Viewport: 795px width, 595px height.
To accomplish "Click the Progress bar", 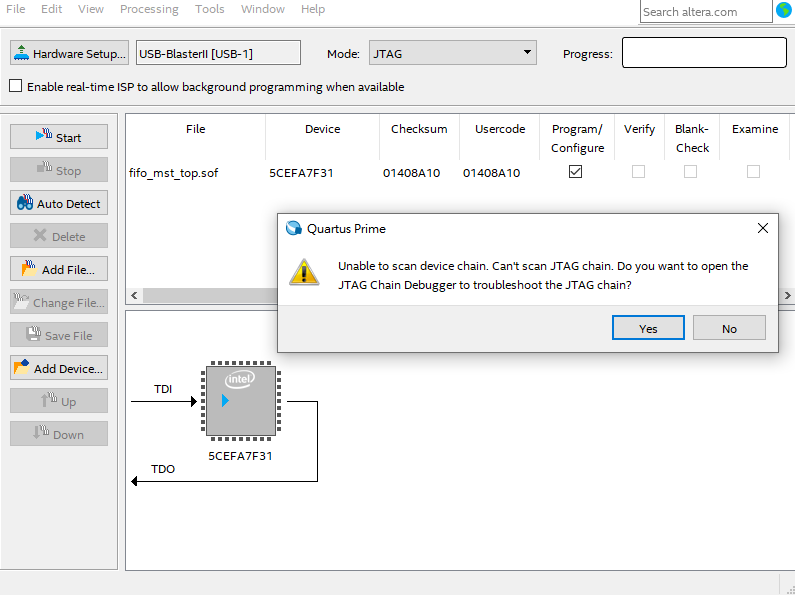I will pos(704,53).
